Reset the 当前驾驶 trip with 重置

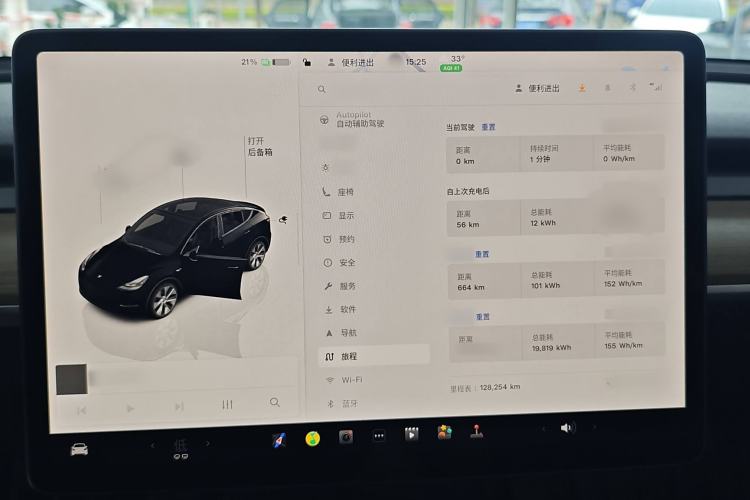pyautogui.click(x=488, y=127)
